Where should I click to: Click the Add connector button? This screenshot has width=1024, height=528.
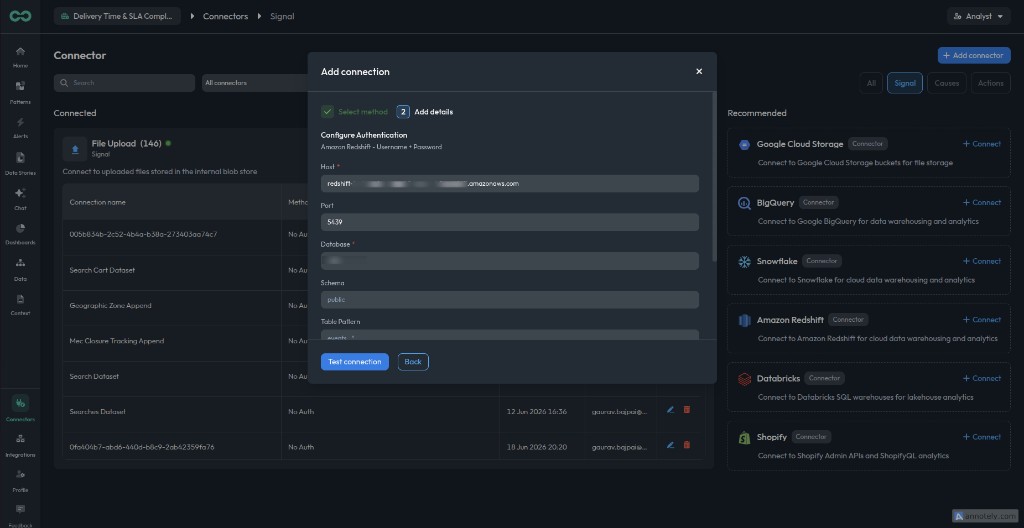(x=974, y=56)
